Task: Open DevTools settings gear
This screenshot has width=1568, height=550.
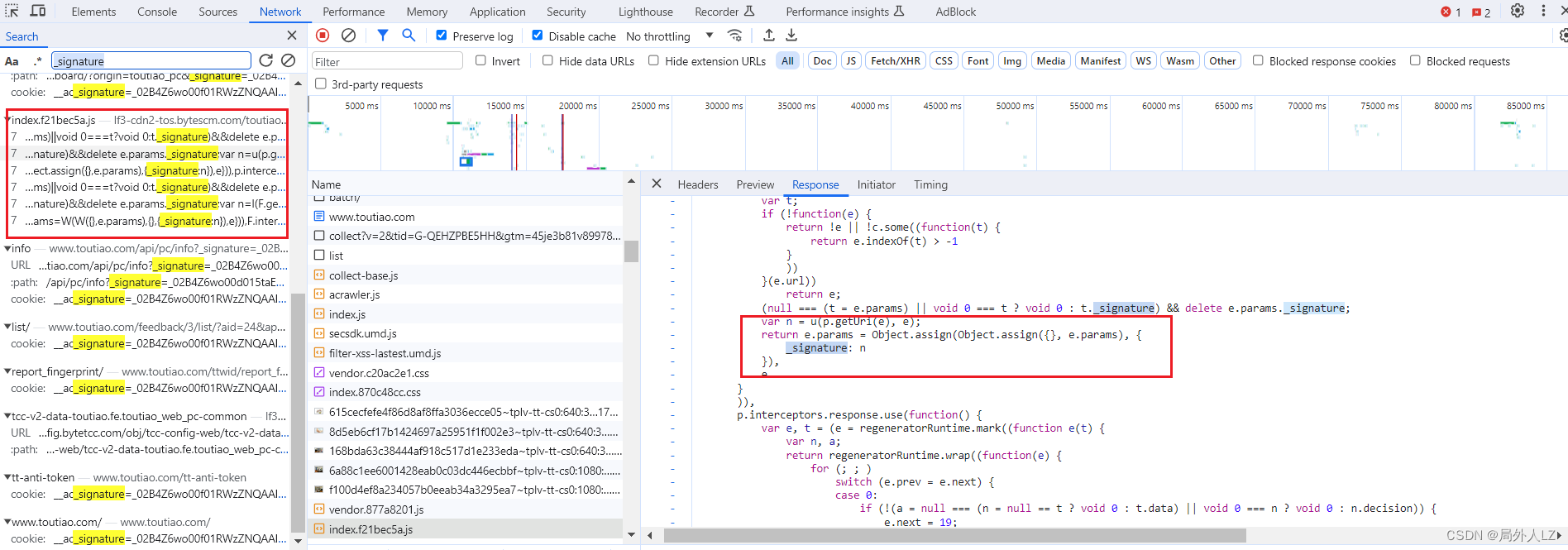Action: [x=1518, y=11]
